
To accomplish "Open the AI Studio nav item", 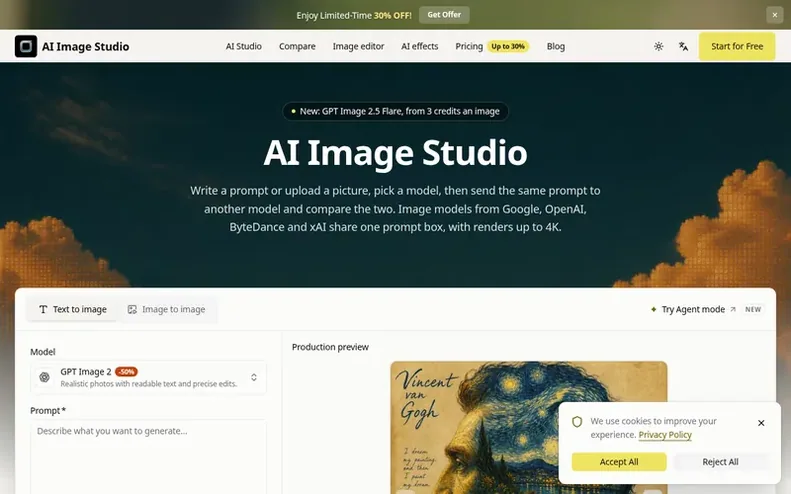I will [244, 46].
